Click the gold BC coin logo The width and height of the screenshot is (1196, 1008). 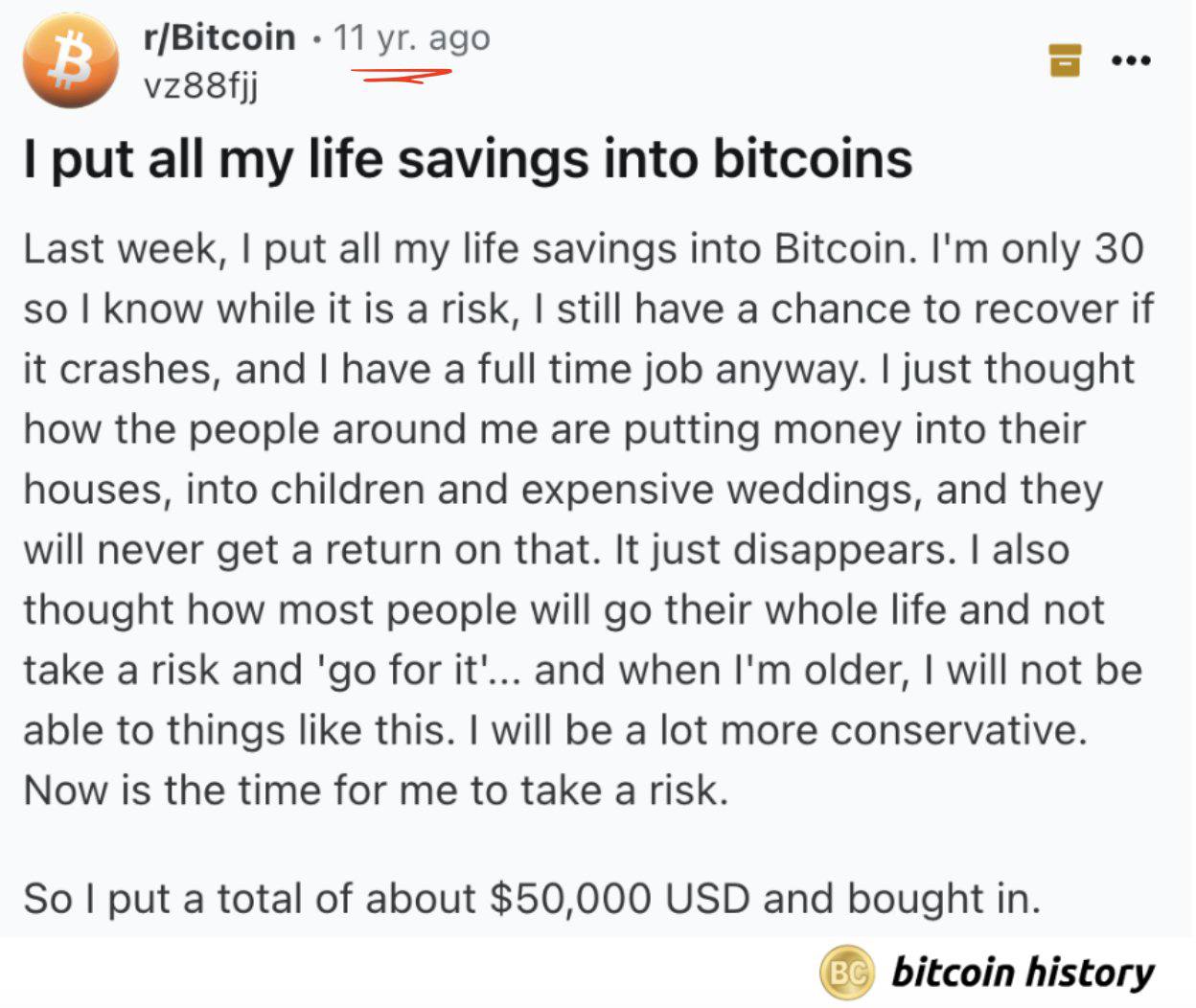pyautogui.click(x=847, y=973)
